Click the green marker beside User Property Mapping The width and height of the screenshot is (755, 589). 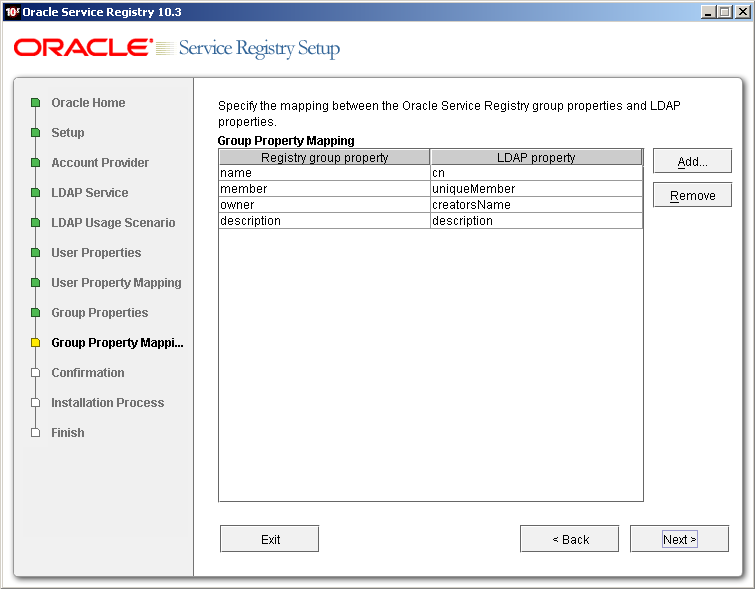click(x=35, y=283)
